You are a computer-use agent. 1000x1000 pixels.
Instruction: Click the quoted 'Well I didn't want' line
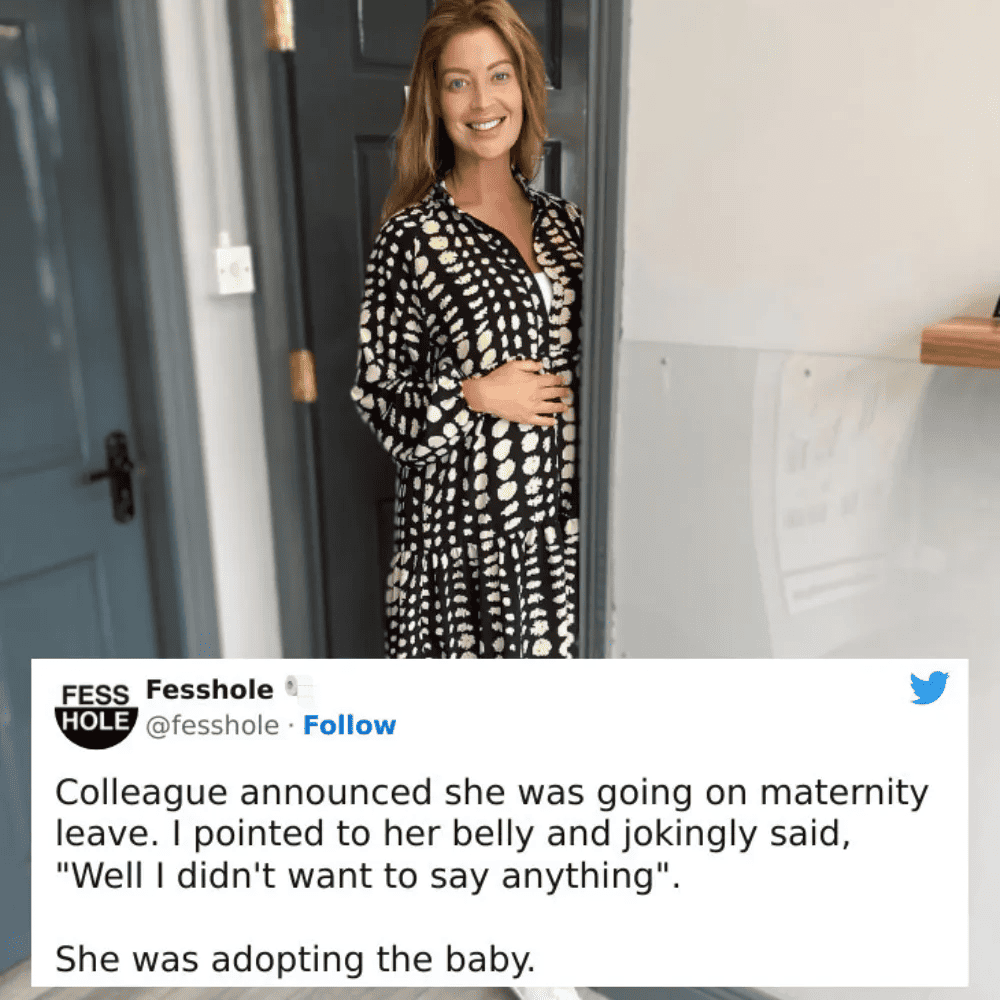pos(368,876)
